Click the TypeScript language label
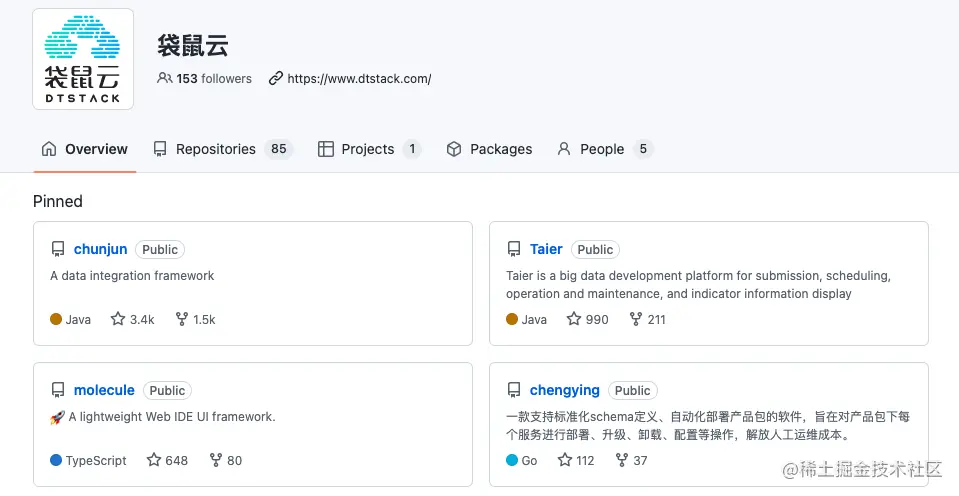This screenshot has width=959, height=496. pos(96,461)
